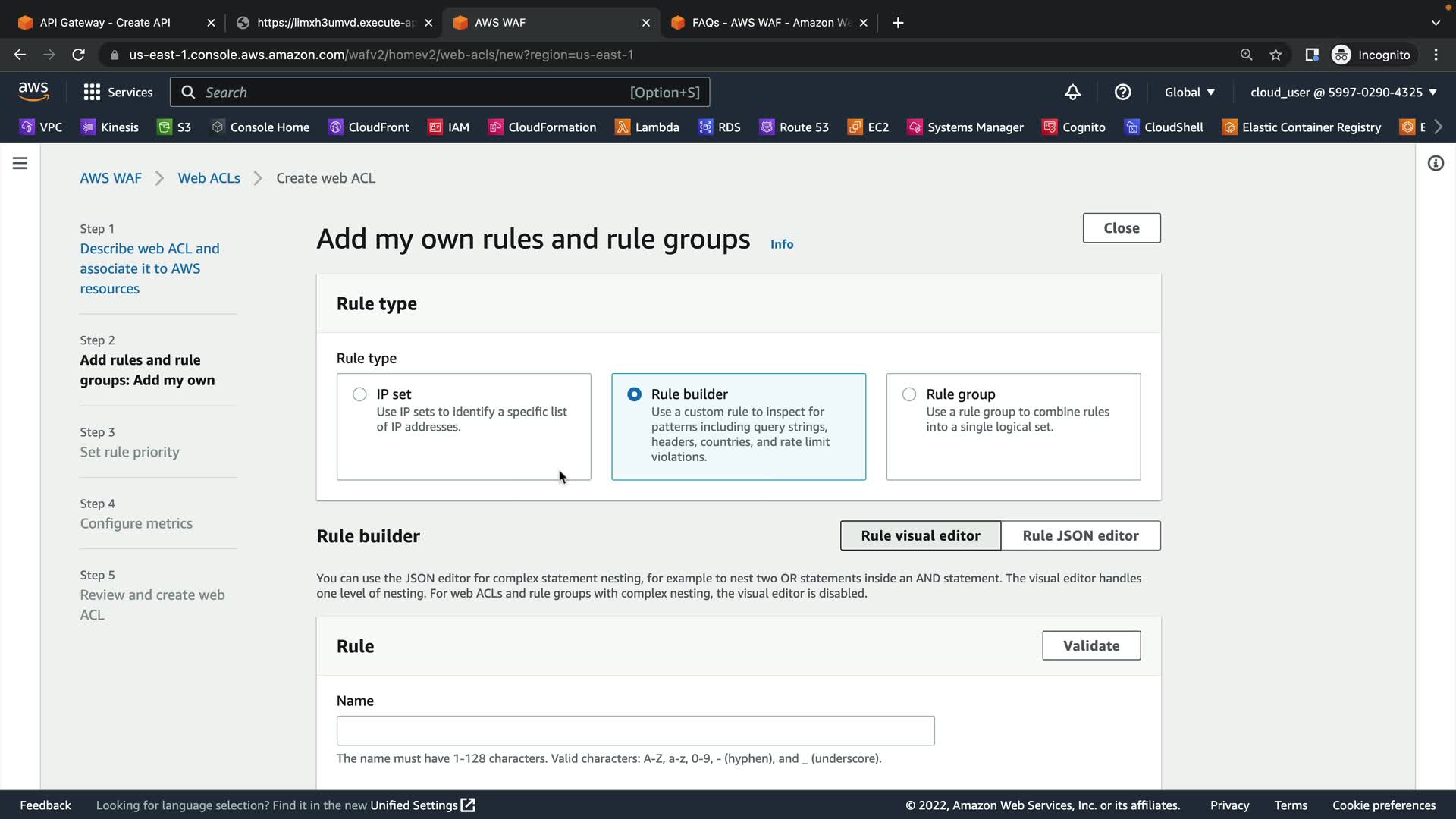Open the CloudFront favorites shortcut

click(369, 127)
